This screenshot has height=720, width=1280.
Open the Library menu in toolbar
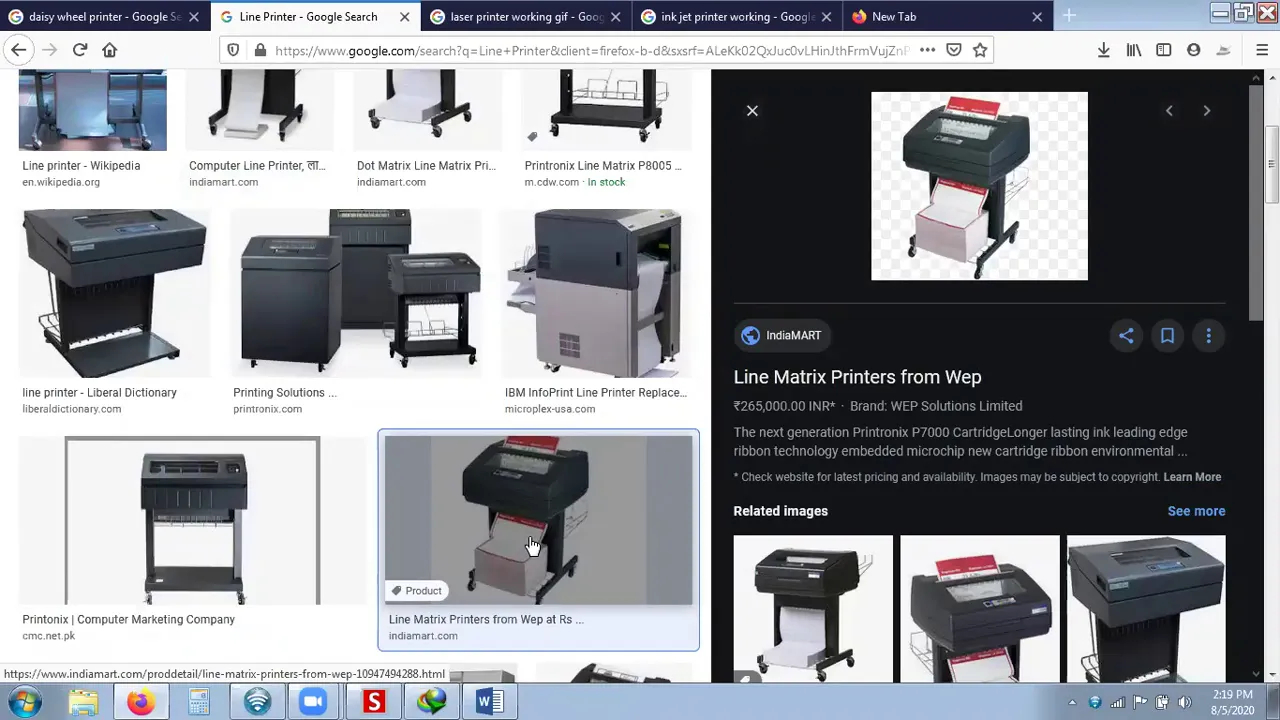[x=1134, y=50]
